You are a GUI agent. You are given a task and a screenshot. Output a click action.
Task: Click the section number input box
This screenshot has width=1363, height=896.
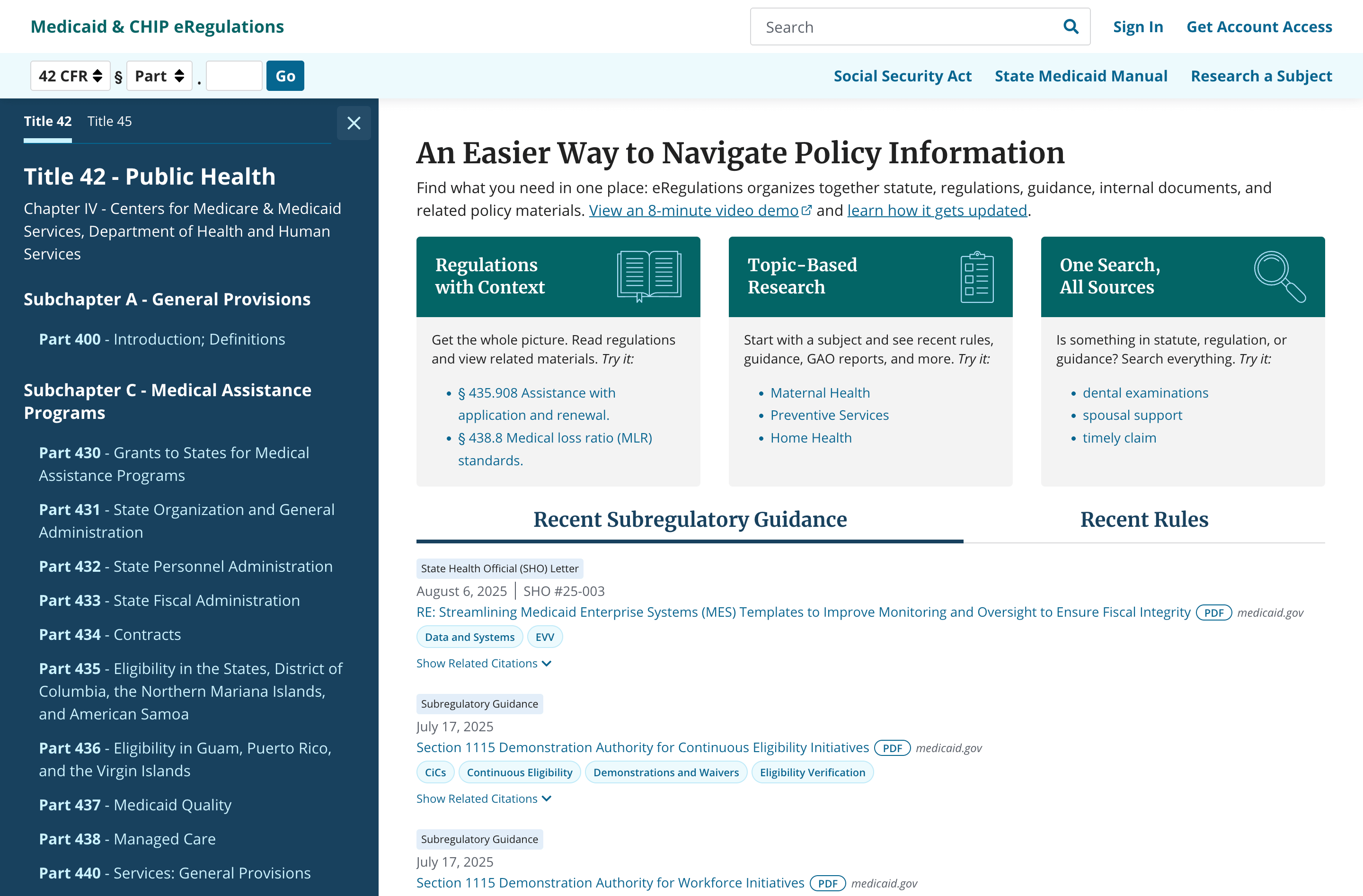click(234, 76)
